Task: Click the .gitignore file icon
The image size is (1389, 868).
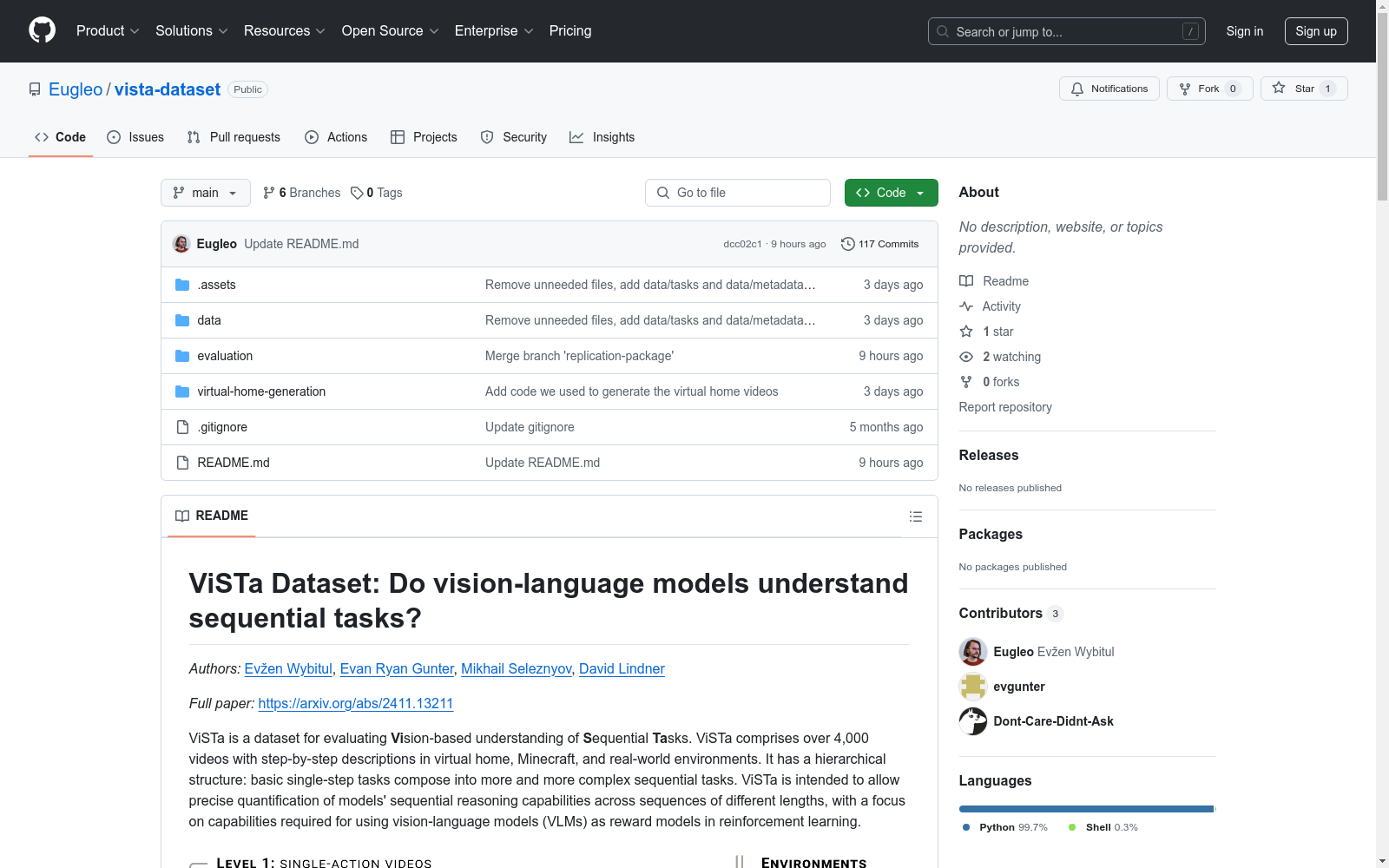Action: click(x=182, y=427)
